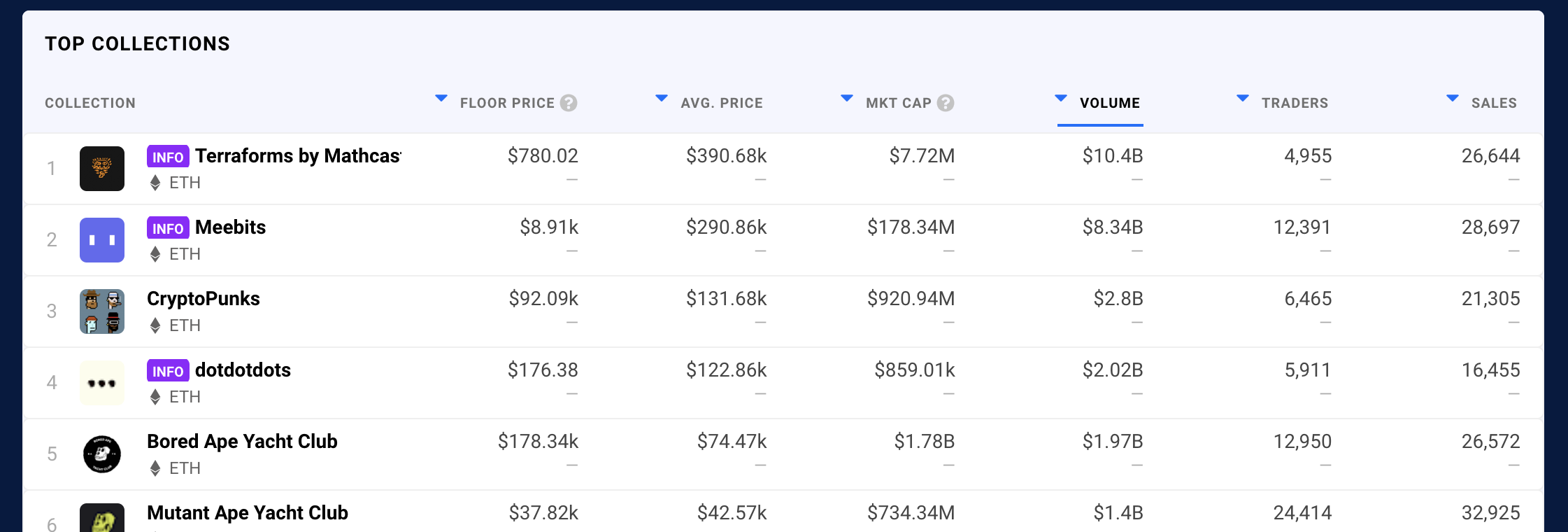
Task: Select the SALES column header
Action: pos(1494,103)
